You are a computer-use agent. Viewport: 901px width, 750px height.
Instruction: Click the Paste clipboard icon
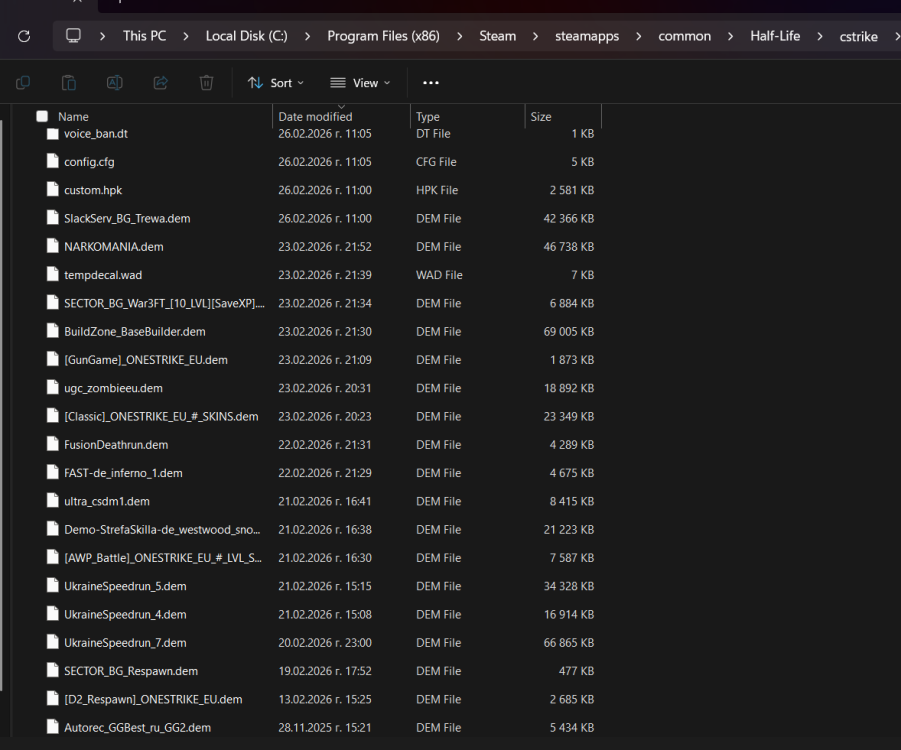pos(69,83)
